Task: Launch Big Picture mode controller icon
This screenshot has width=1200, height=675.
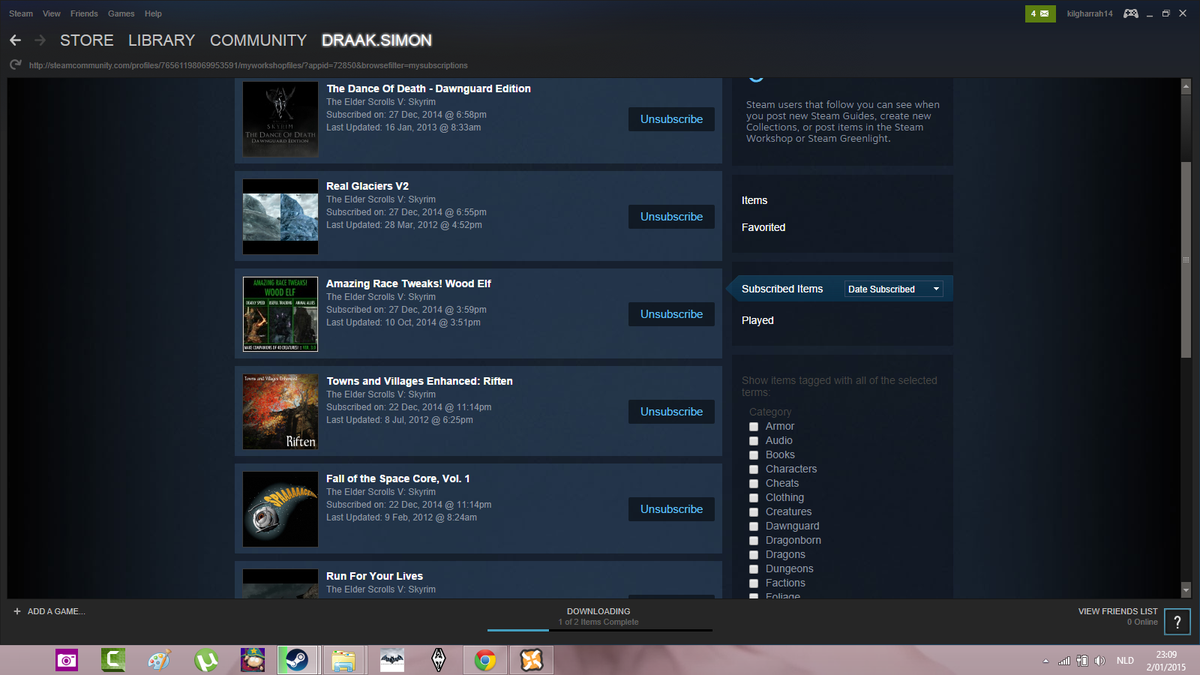Action: point(1131,14)
